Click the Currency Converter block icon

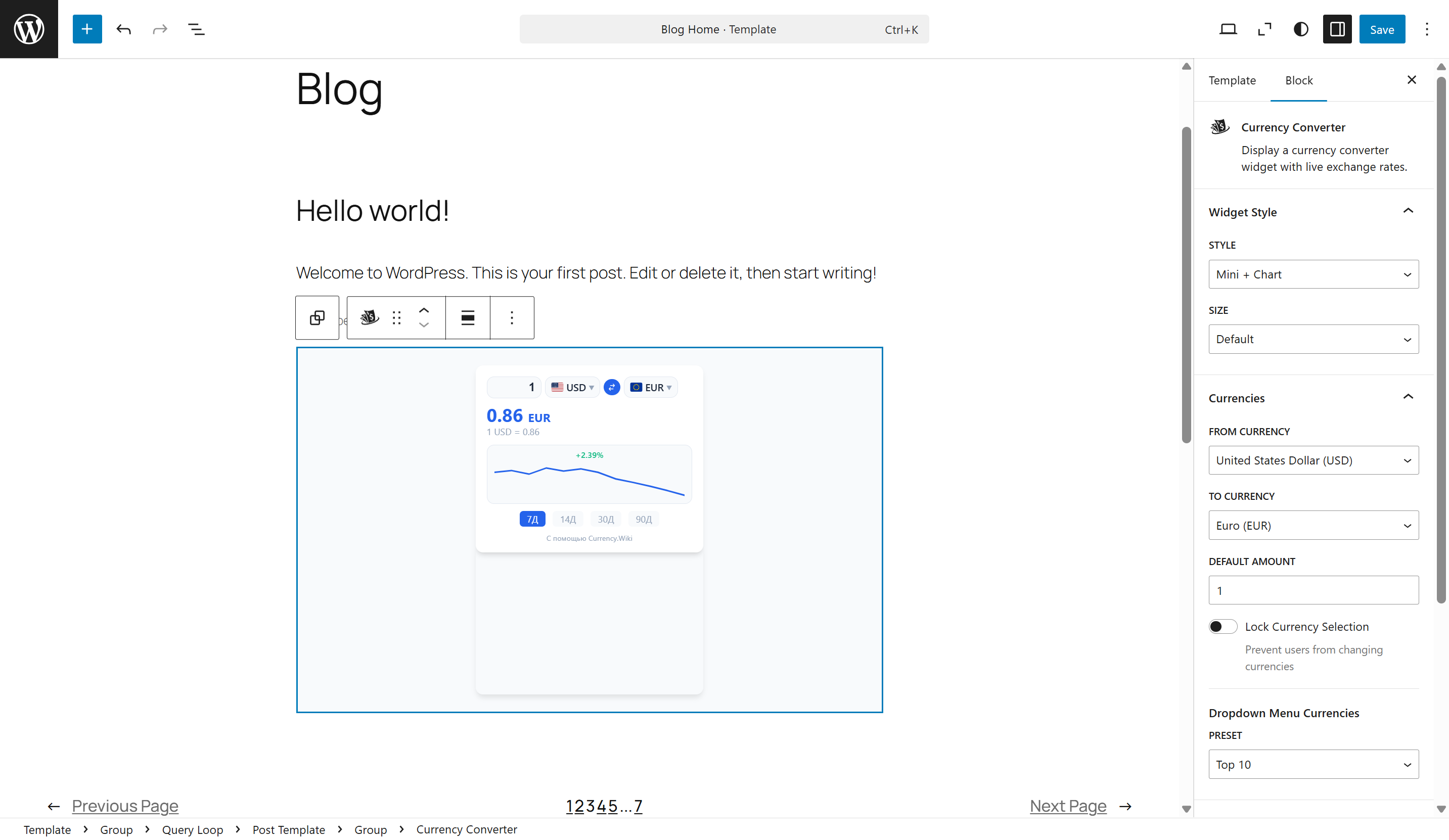pos(369,317)
